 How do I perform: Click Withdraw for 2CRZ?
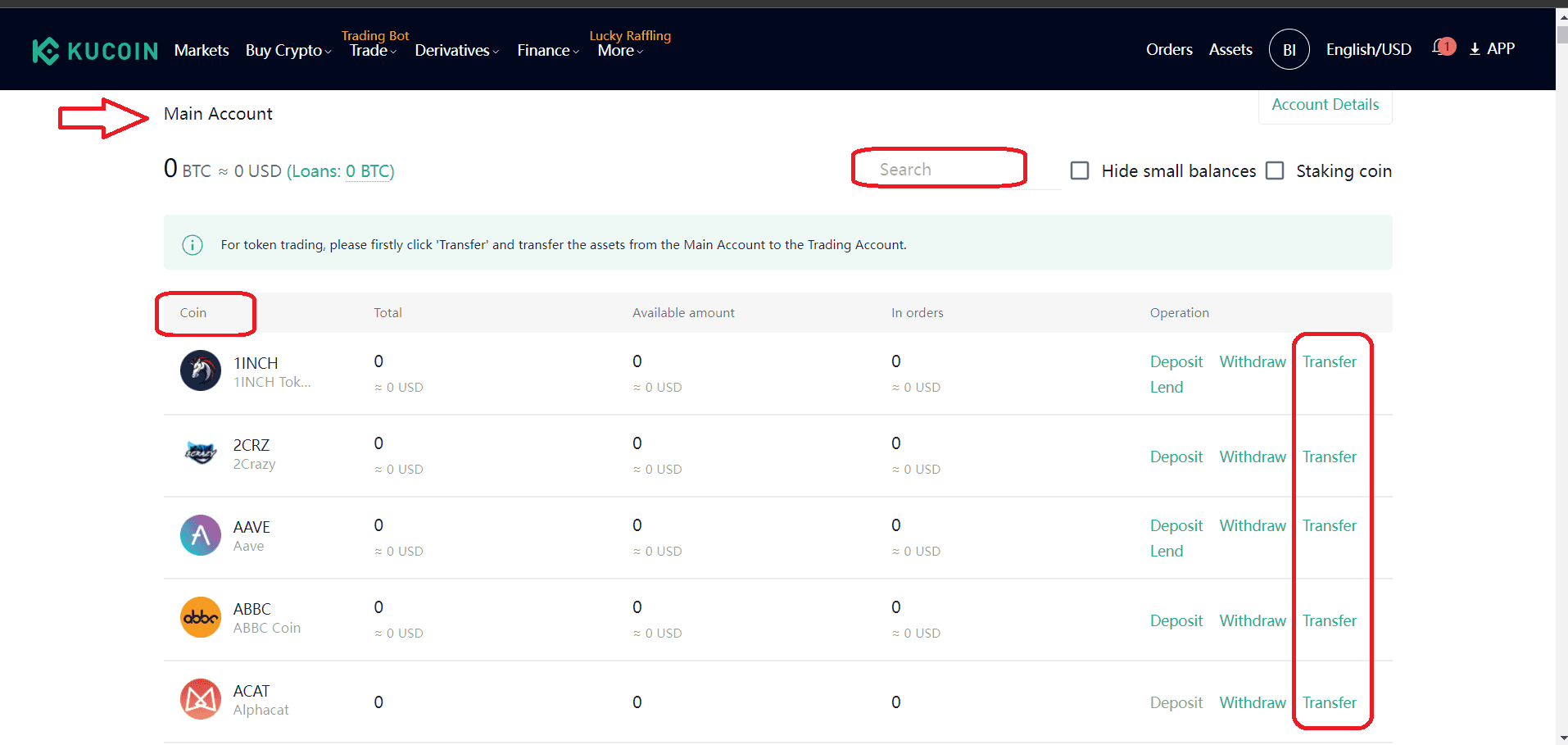[1253, 457]
